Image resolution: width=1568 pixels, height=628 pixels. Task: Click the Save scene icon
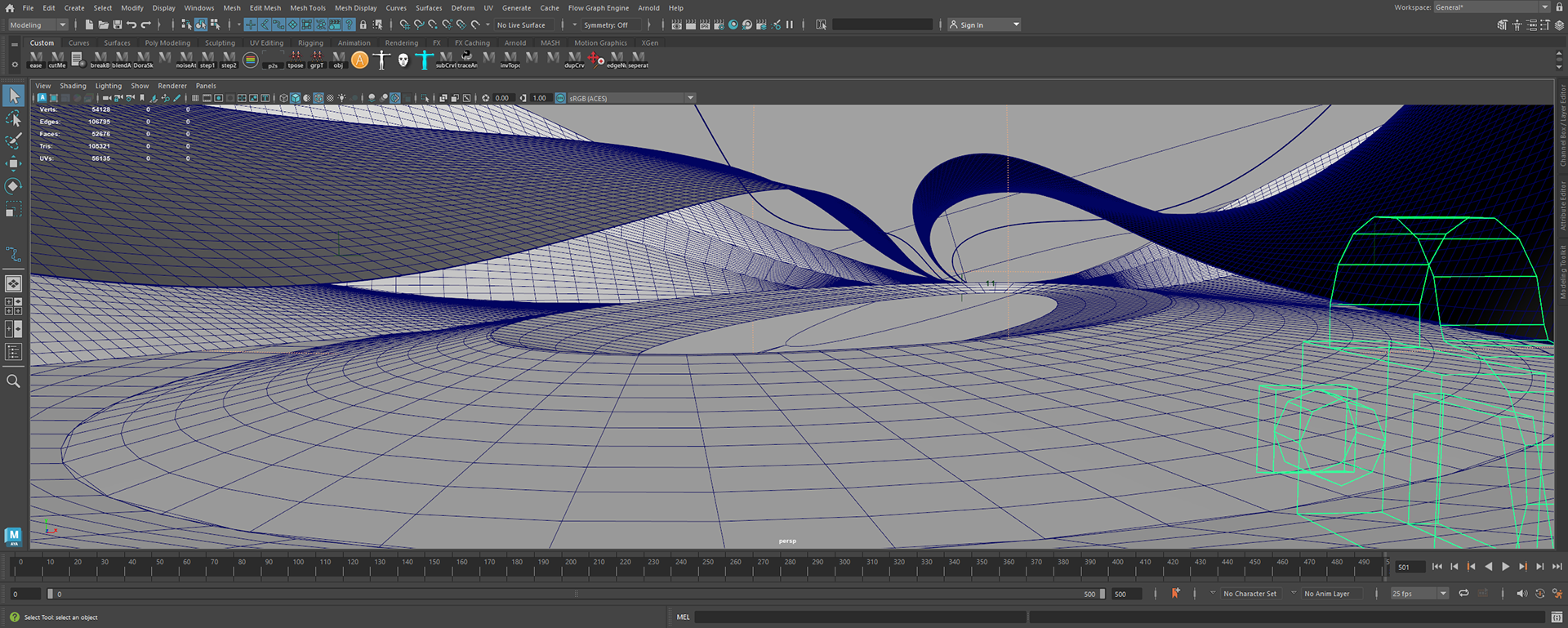(x=118, y=24)
